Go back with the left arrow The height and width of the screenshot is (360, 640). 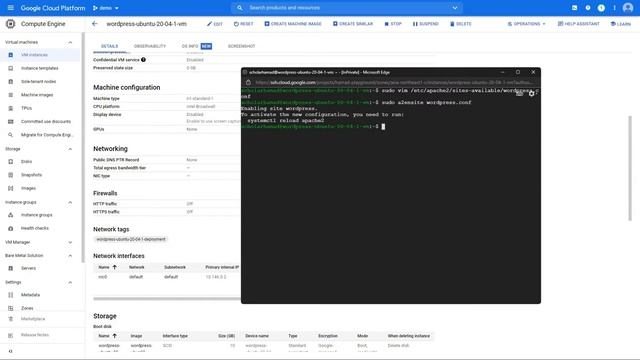(x=95, y=24)
